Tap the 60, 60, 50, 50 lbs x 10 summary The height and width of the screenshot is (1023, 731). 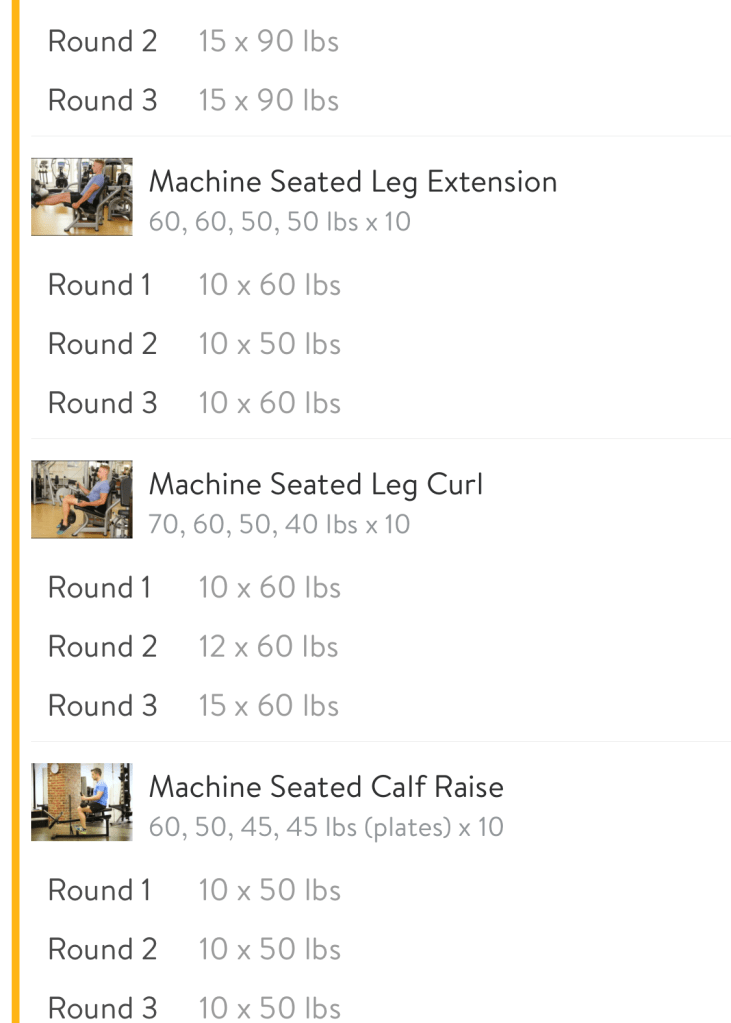point(280,222)
